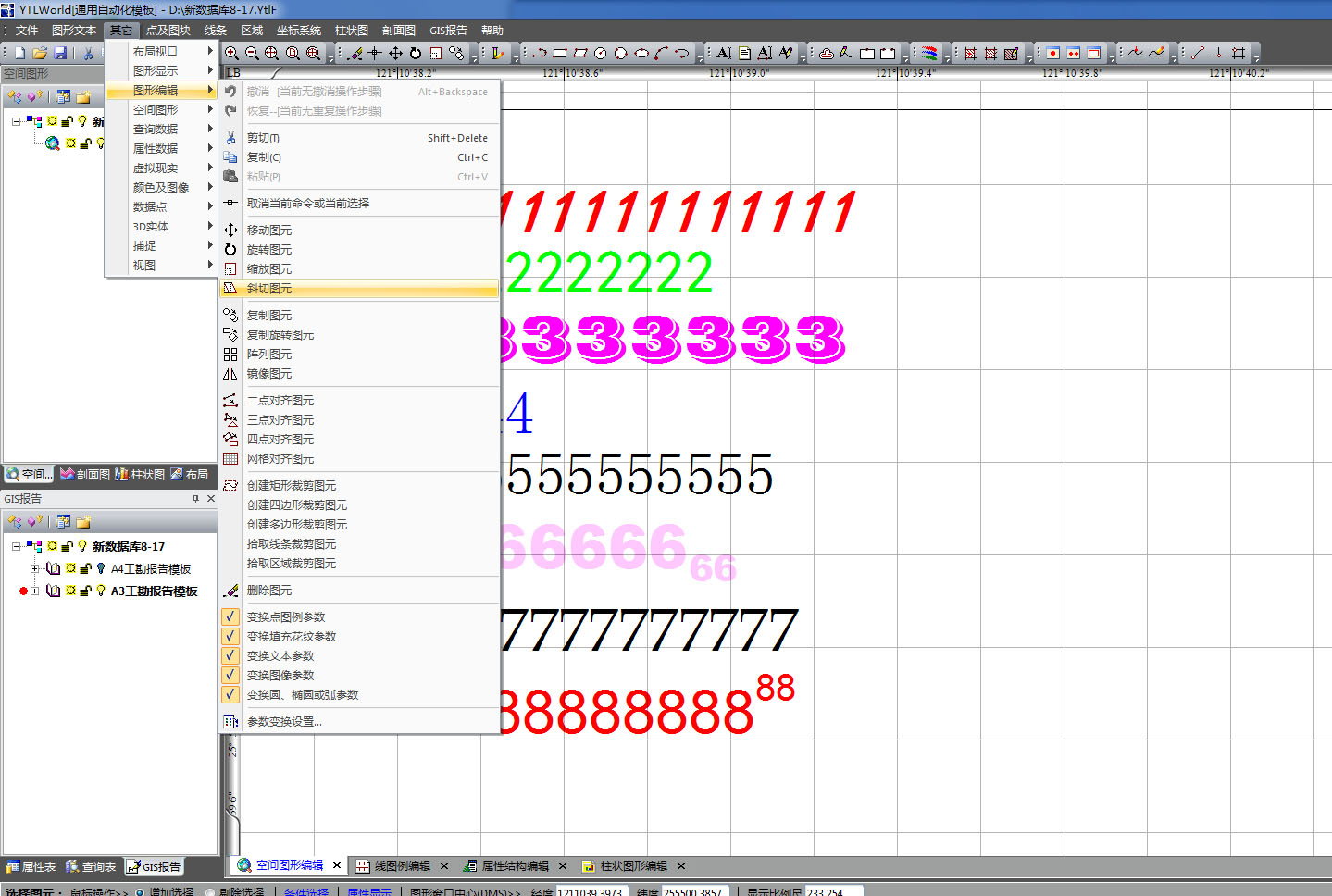Viewport: 1332px width, 896px height.
Task: Open the 空间图形 submenu
Action: click(162, 109)
